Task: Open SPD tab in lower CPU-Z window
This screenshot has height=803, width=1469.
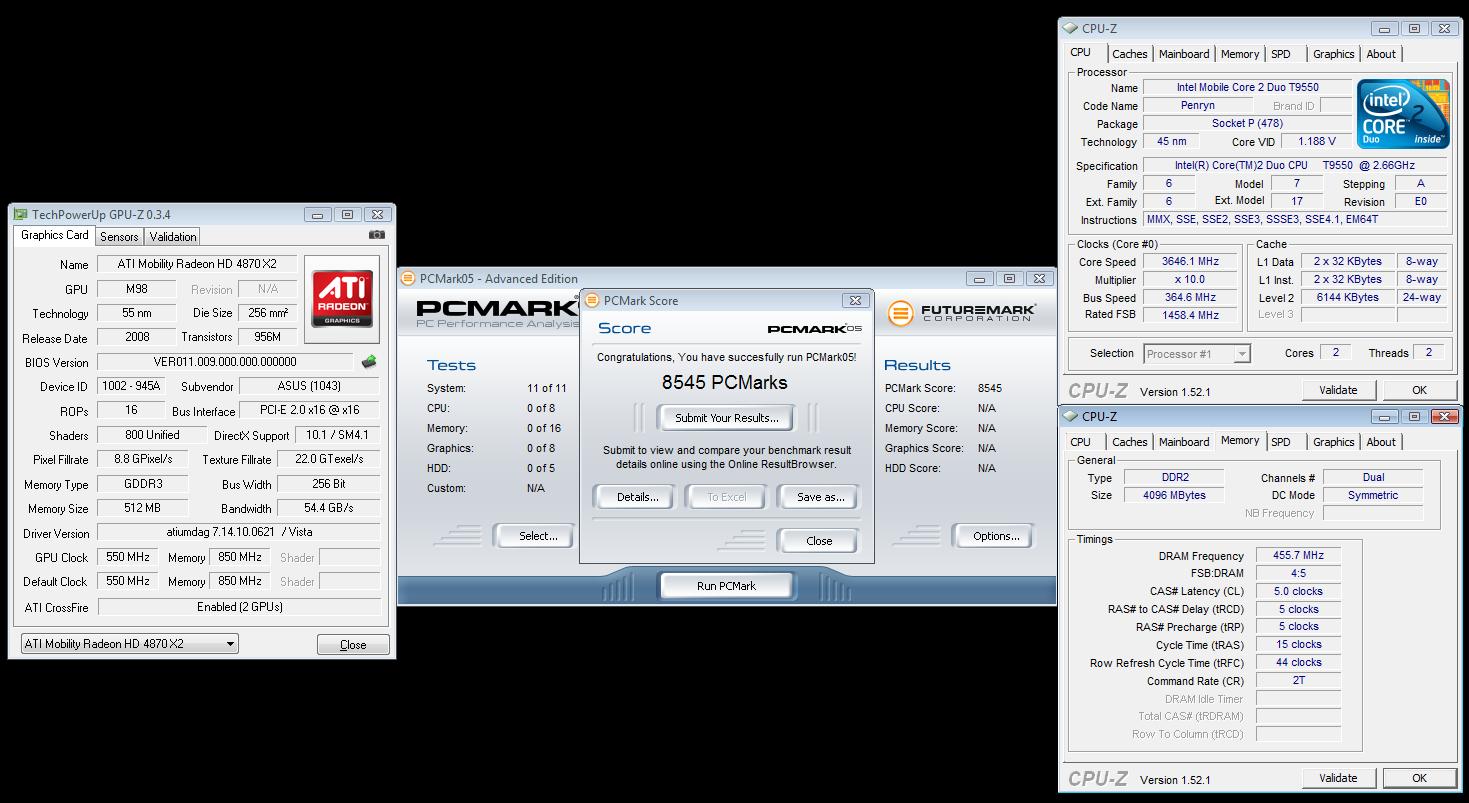Action: 1281,442
